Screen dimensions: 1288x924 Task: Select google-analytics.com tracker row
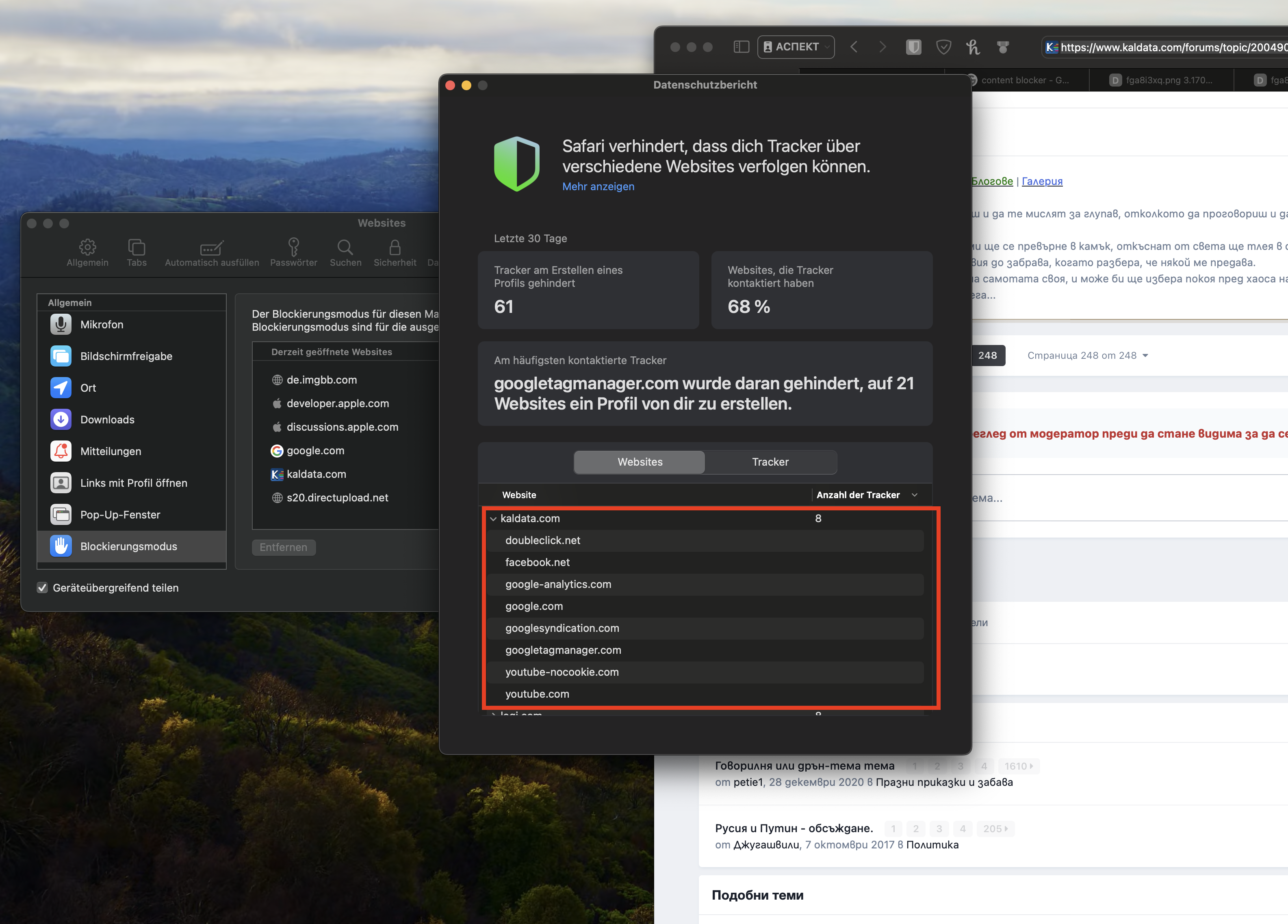point(705,584)
